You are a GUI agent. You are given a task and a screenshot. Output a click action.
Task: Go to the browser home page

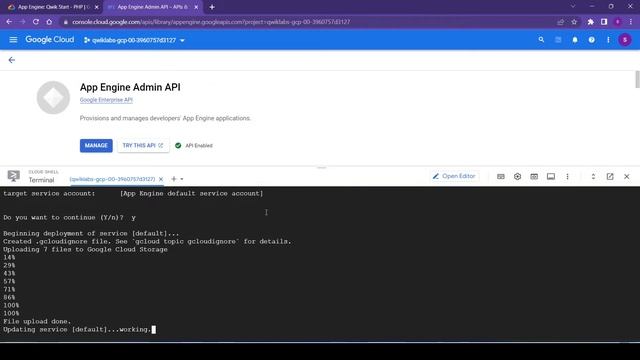click(x=49, y=22)
